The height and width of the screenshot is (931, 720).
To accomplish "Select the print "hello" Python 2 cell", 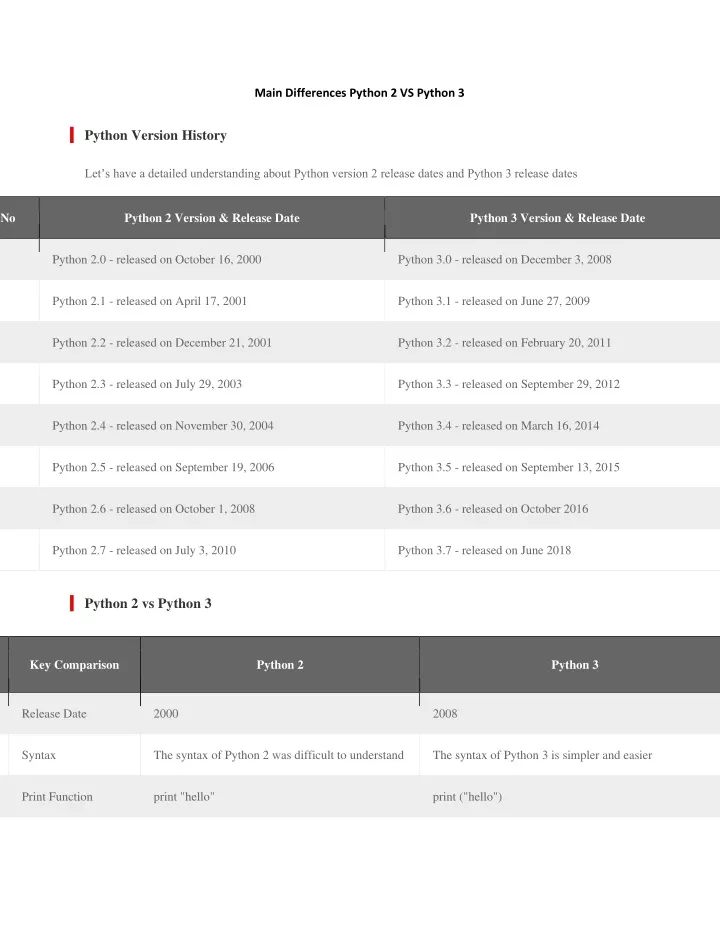I will coord(280,797).
